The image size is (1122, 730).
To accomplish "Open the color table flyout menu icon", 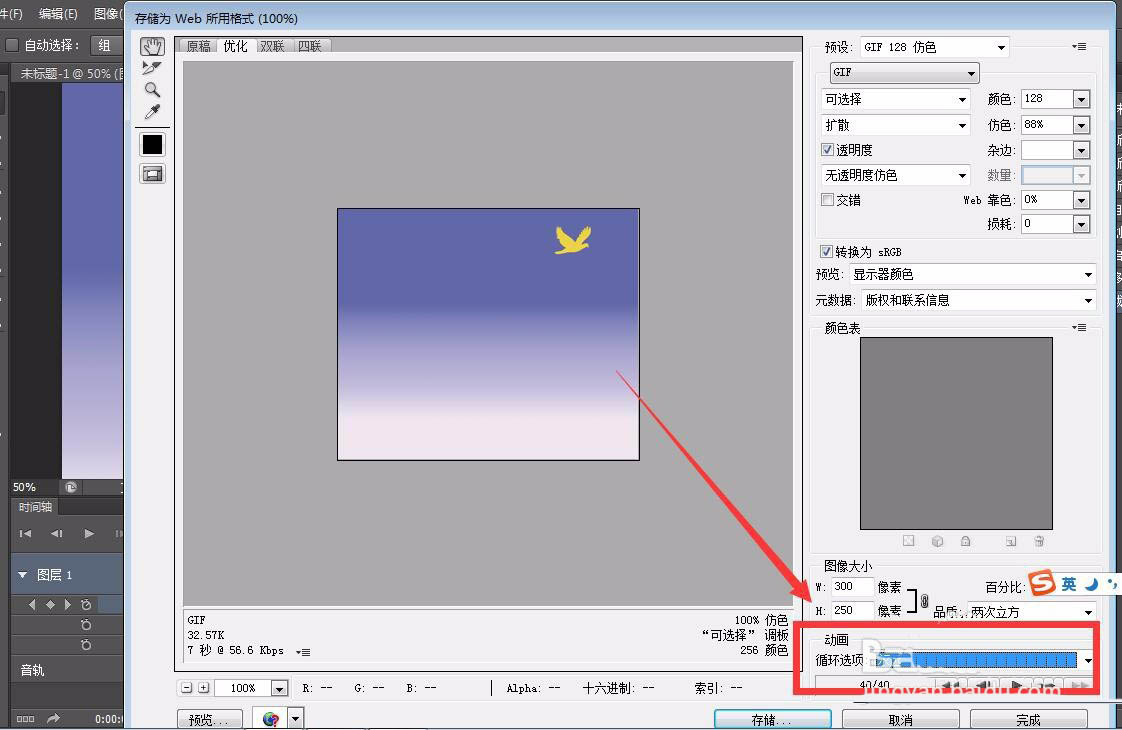I will (x=1080, y=328).
